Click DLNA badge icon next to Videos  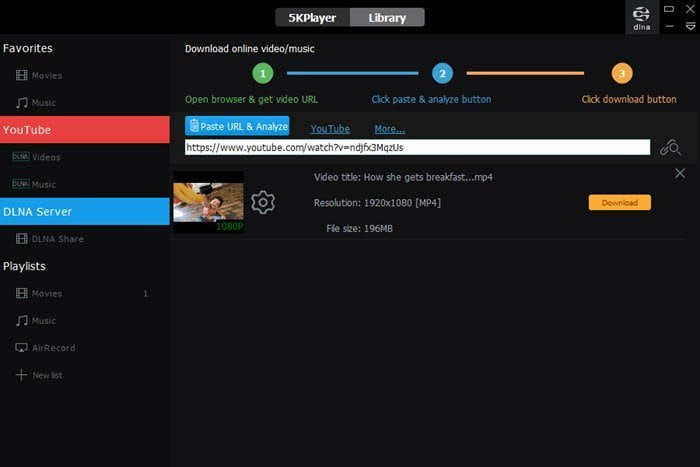pos(21,156)
